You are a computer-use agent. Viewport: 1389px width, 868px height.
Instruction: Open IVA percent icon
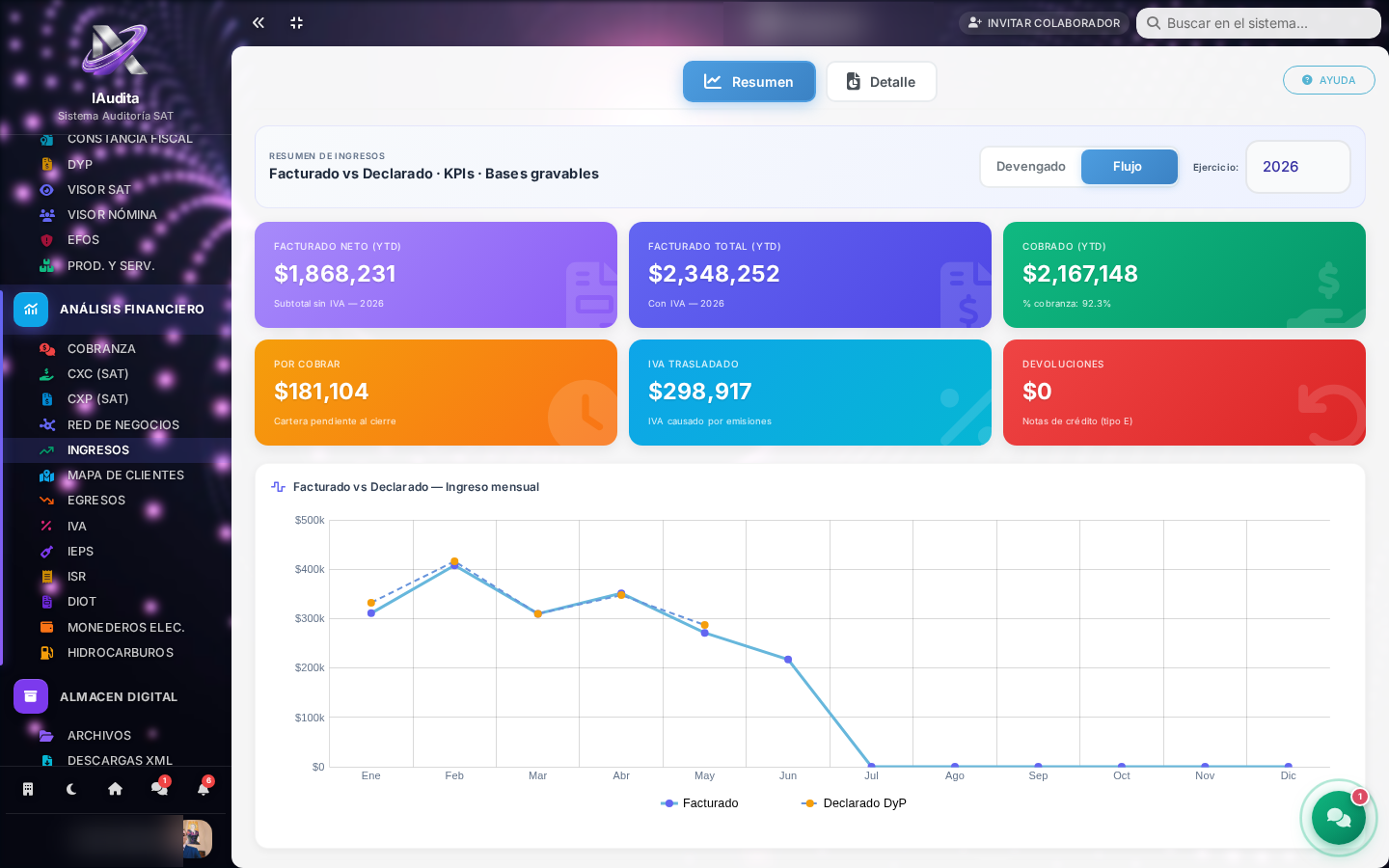(46, 526)
